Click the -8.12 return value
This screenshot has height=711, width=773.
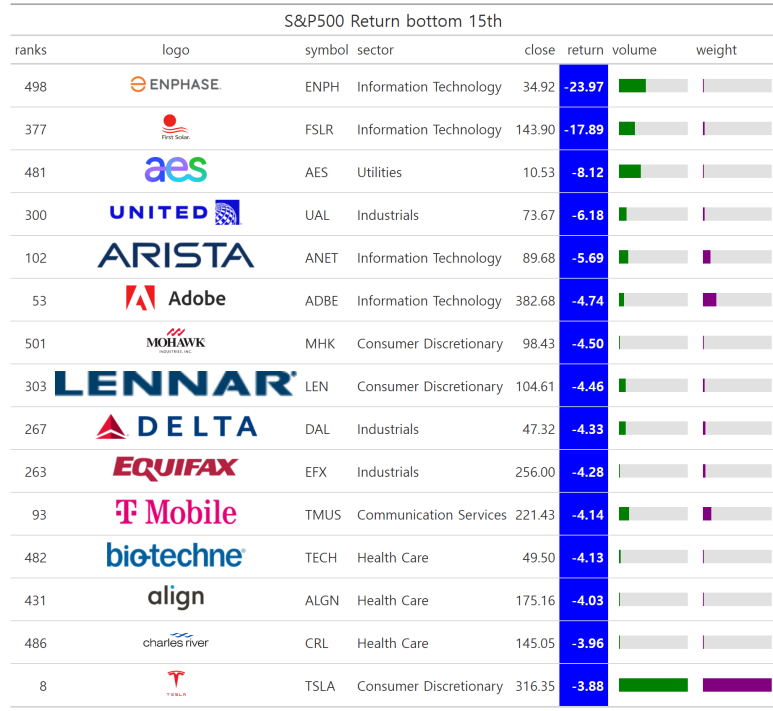[587, 173]
